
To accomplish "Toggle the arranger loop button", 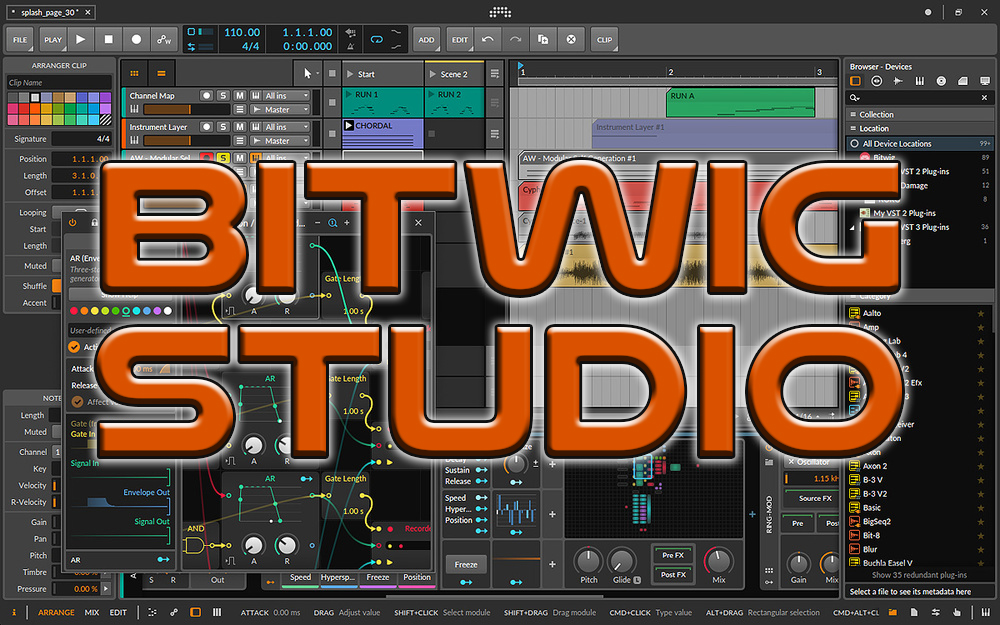I will [x=377, y=40].
